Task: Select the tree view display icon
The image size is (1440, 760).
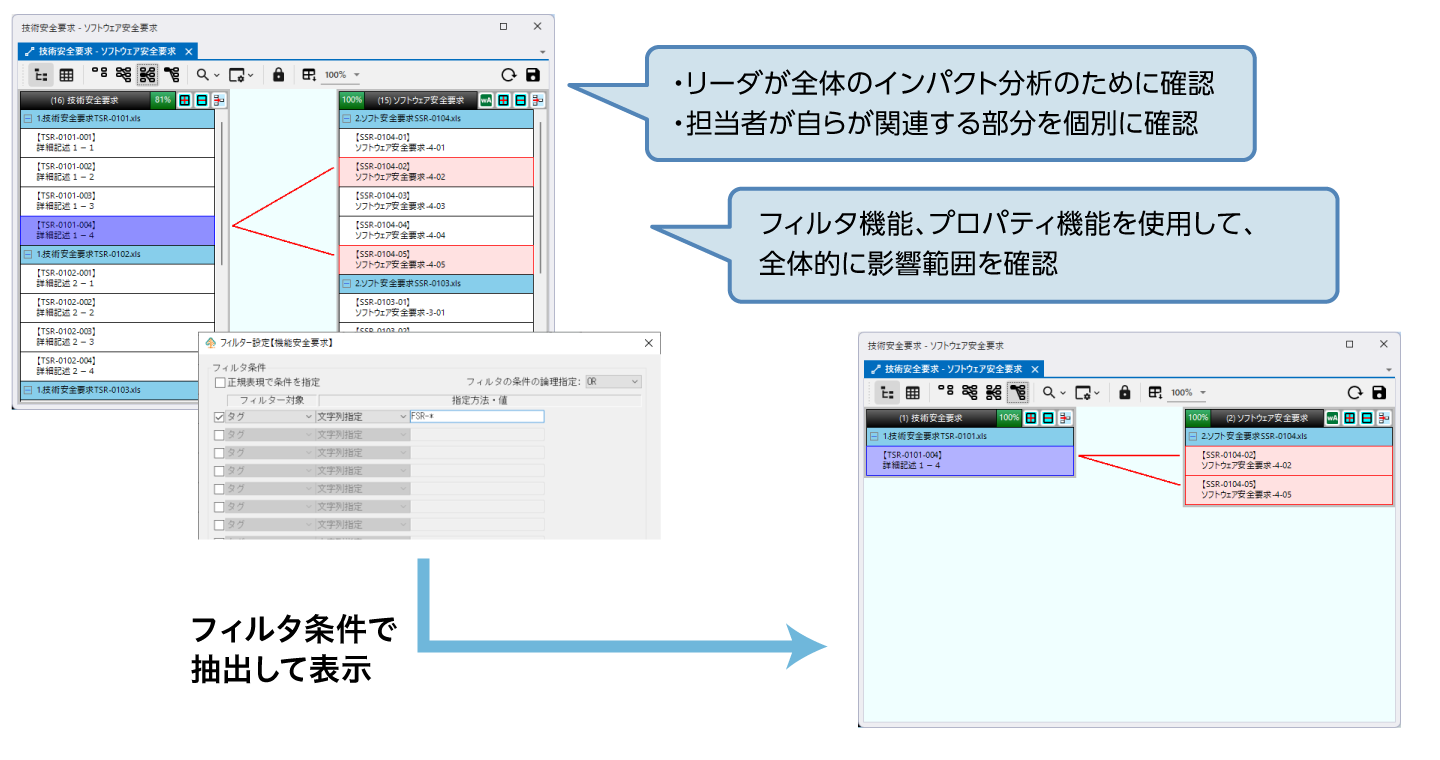Action: point(40,74)
